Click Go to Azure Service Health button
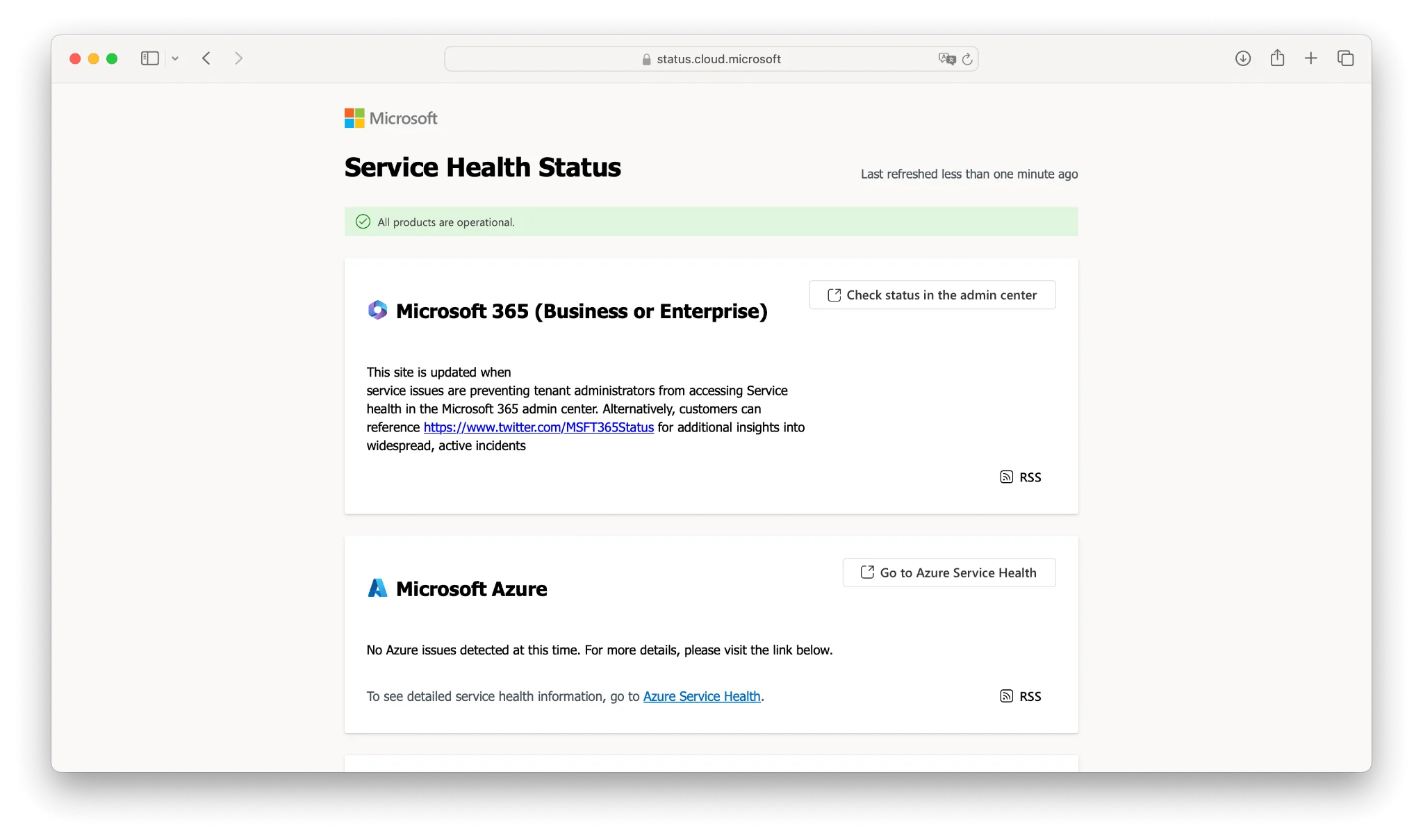Image resolution: width=1423 pixels, height=840 pixels. 949,573
